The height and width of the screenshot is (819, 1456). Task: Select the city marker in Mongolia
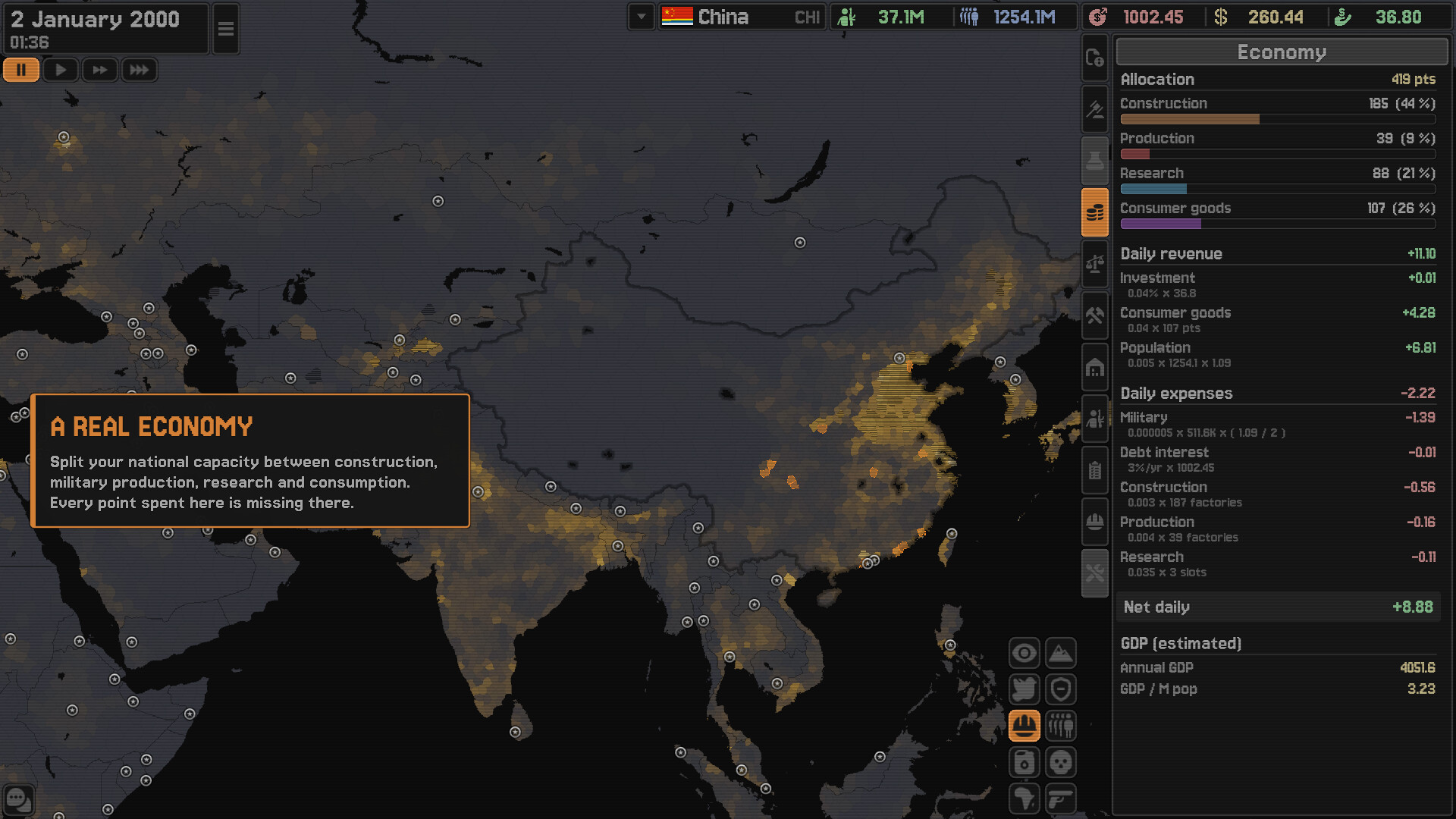point(799,243)
